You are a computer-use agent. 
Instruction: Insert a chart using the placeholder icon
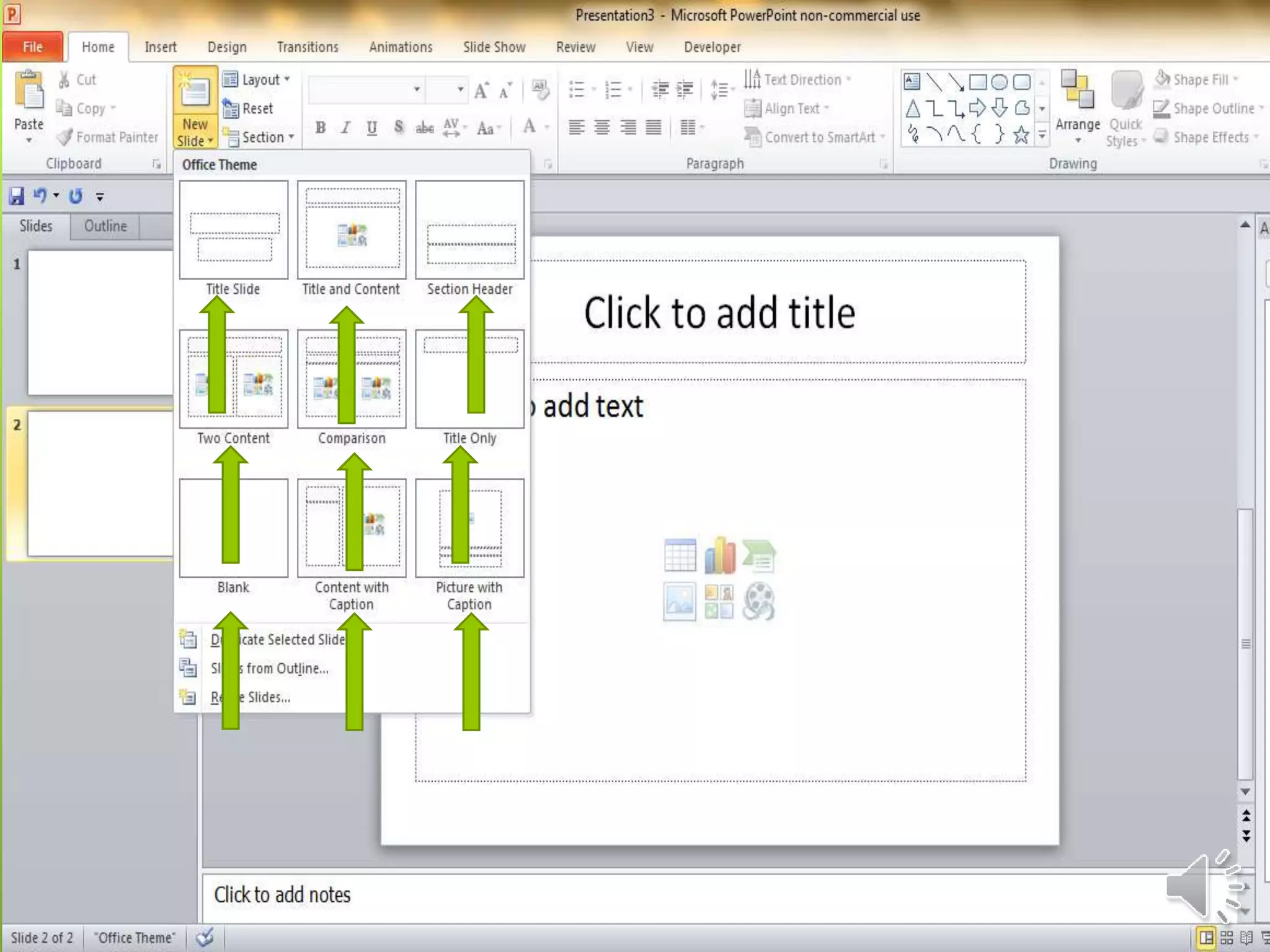(x=719, y=555)
